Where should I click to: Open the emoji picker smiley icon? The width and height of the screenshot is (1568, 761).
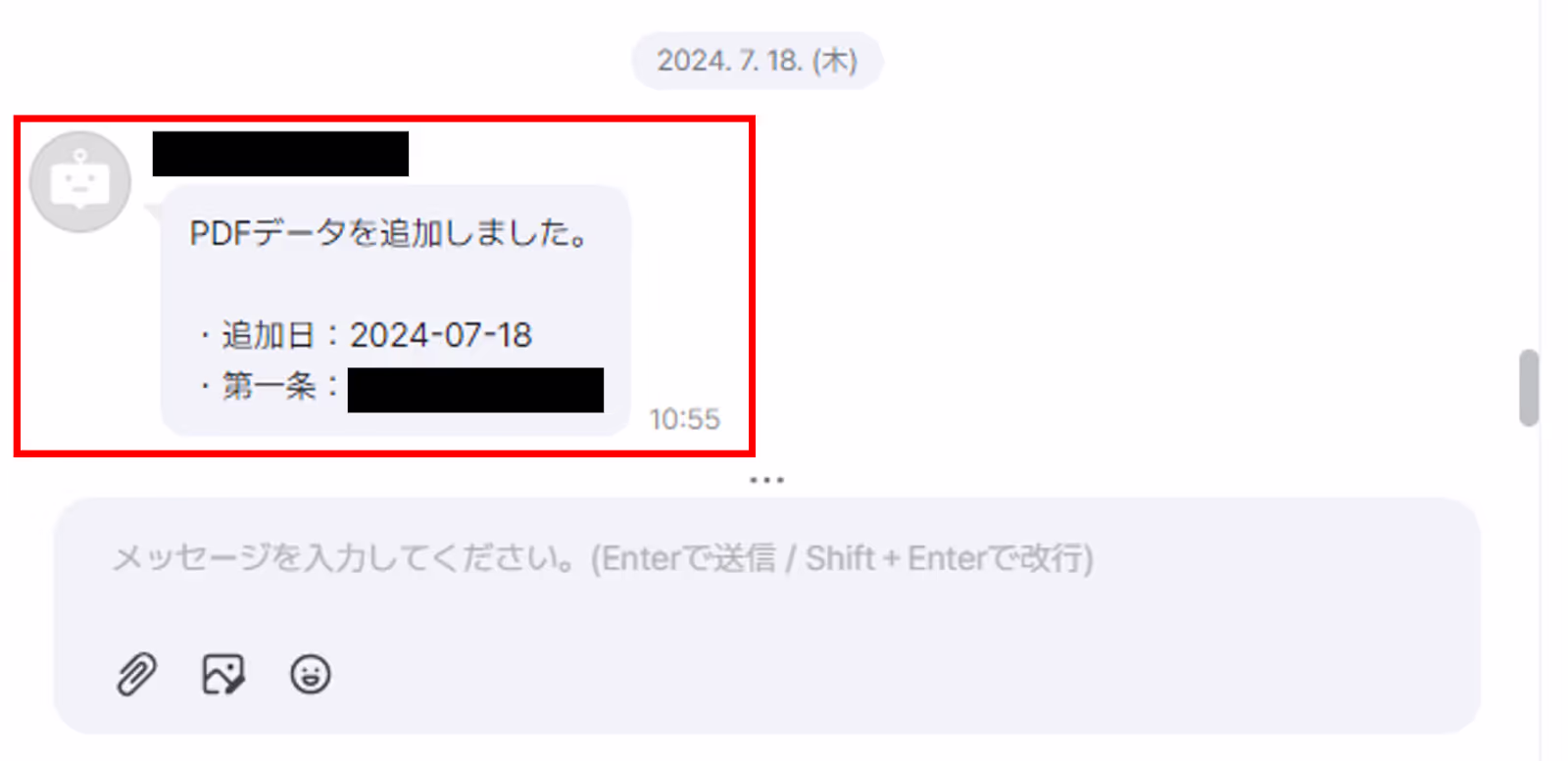311,674
